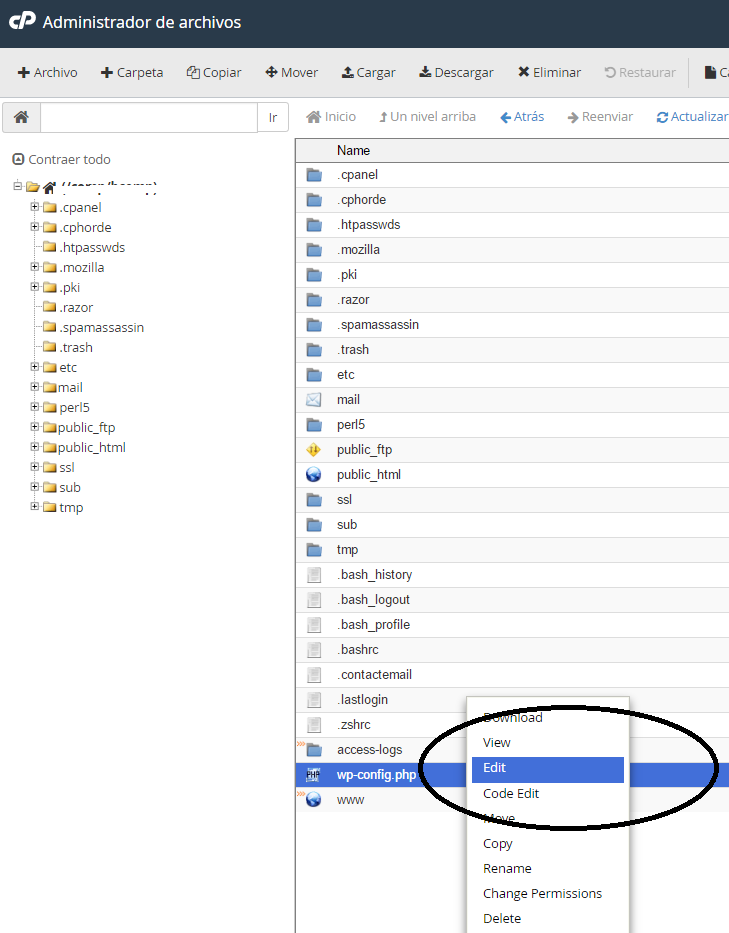Click the .cphorde folder icon in list
729x933 pixels.
pyautogui.click(x=314, y=200)
